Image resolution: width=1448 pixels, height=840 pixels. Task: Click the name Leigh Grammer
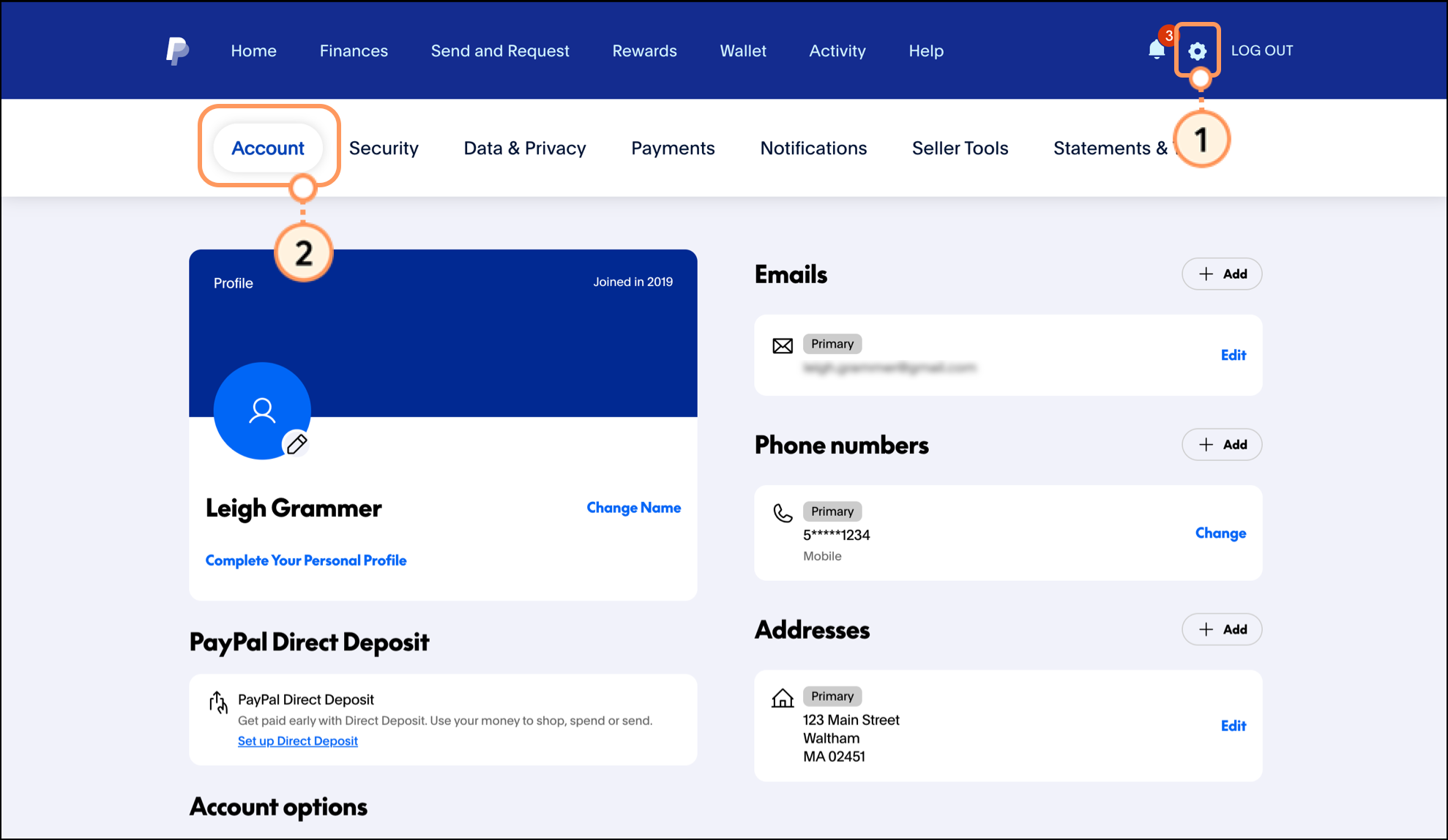click(x=294, y=508)
